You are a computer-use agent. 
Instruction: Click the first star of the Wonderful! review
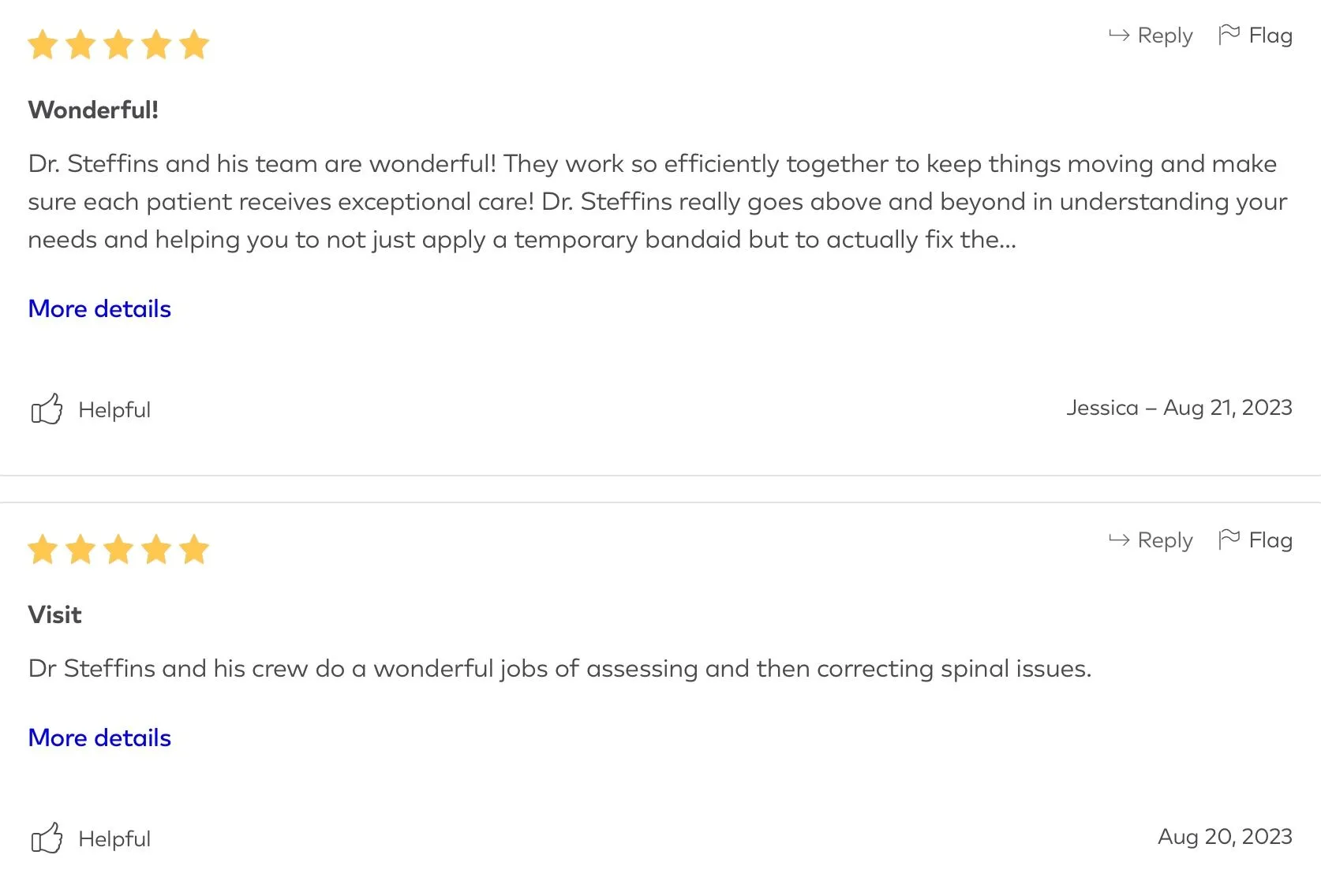[43, 45]
